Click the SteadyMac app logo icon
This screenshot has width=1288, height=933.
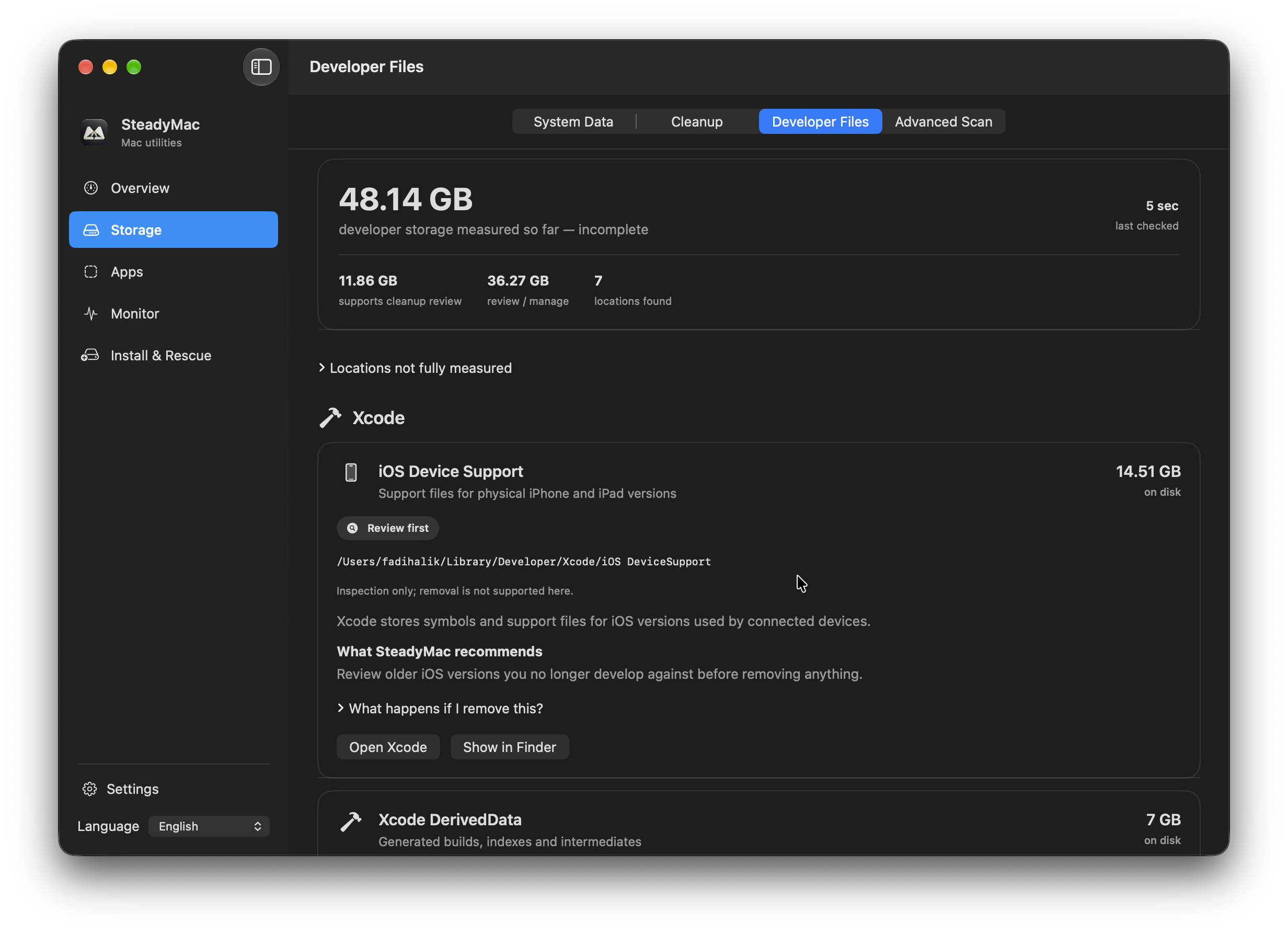tap(94, 132)
